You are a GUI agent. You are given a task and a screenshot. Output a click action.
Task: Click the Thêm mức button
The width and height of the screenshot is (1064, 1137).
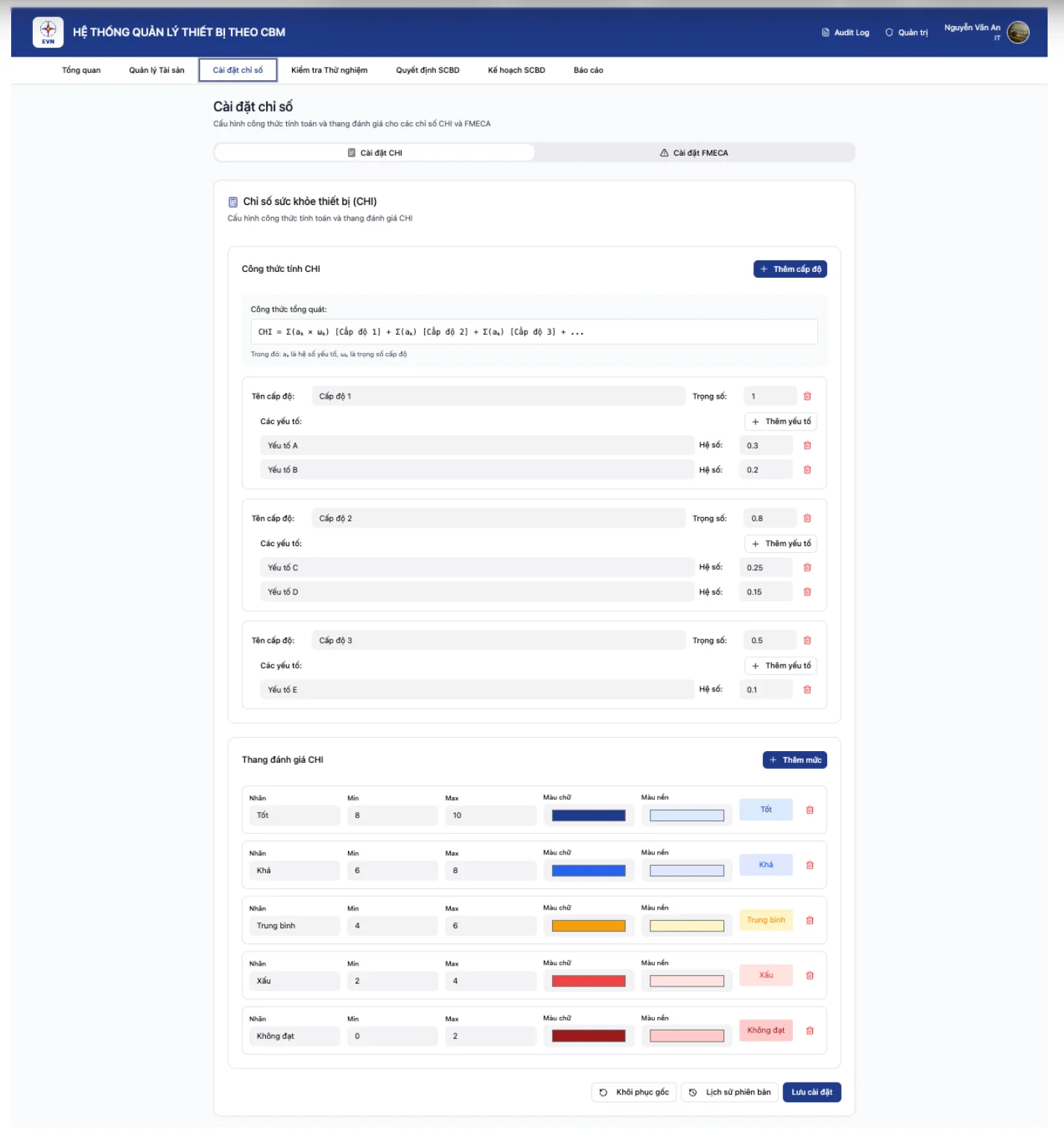tap(794, 760)
